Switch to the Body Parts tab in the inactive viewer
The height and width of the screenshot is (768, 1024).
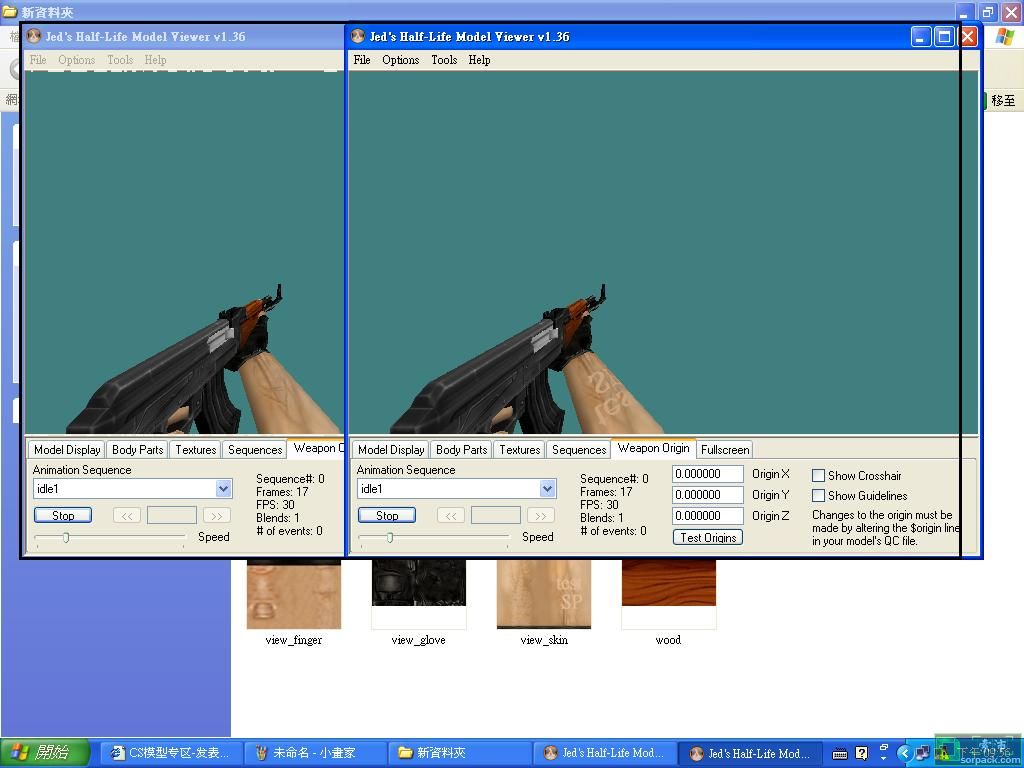[137, 449]
